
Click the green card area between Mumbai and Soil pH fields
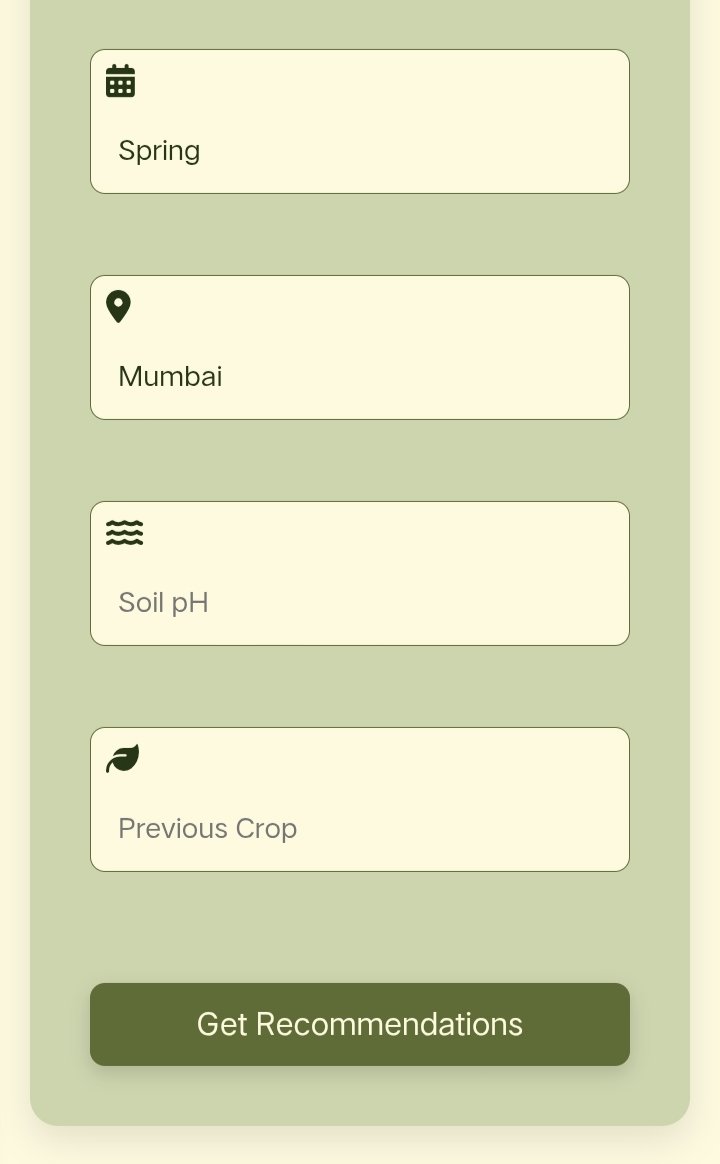(360, 460)
